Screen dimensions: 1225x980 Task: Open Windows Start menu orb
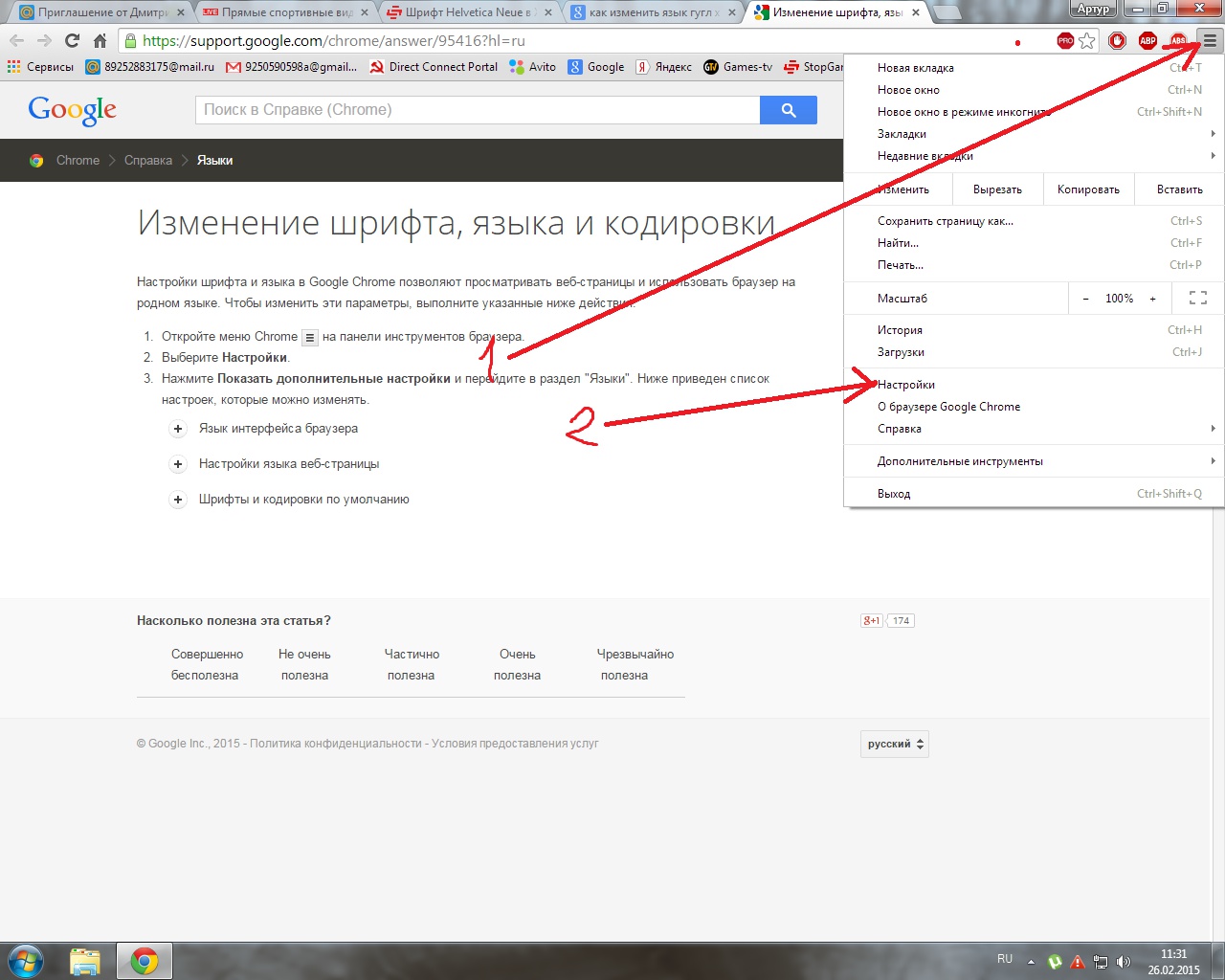[x=25, y=960]
